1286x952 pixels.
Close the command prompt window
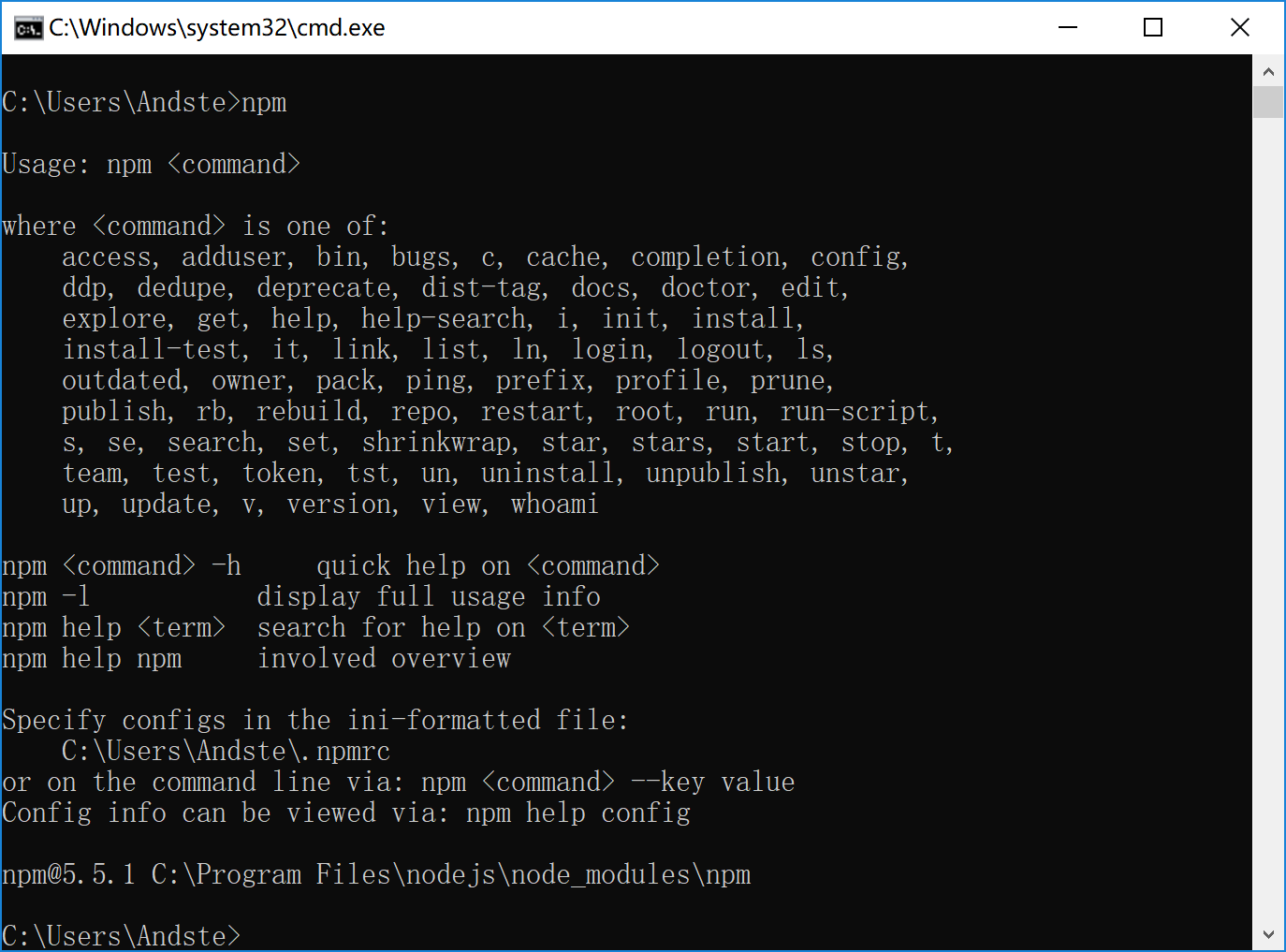point(1240,27)
